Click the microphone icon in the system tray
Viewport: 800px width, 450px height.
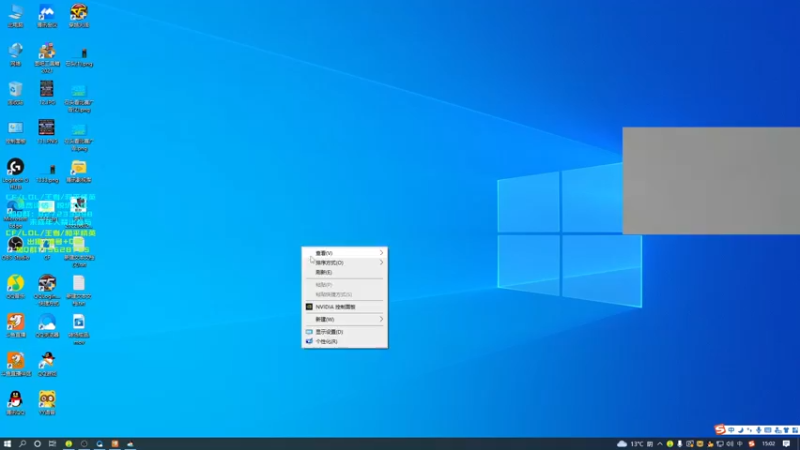680,444
